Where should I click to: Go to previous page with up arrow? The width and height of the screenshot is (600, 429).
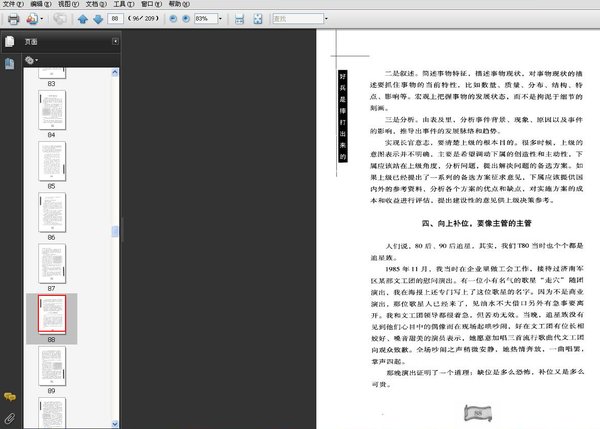pyautogui.click(x=83, y=19)
